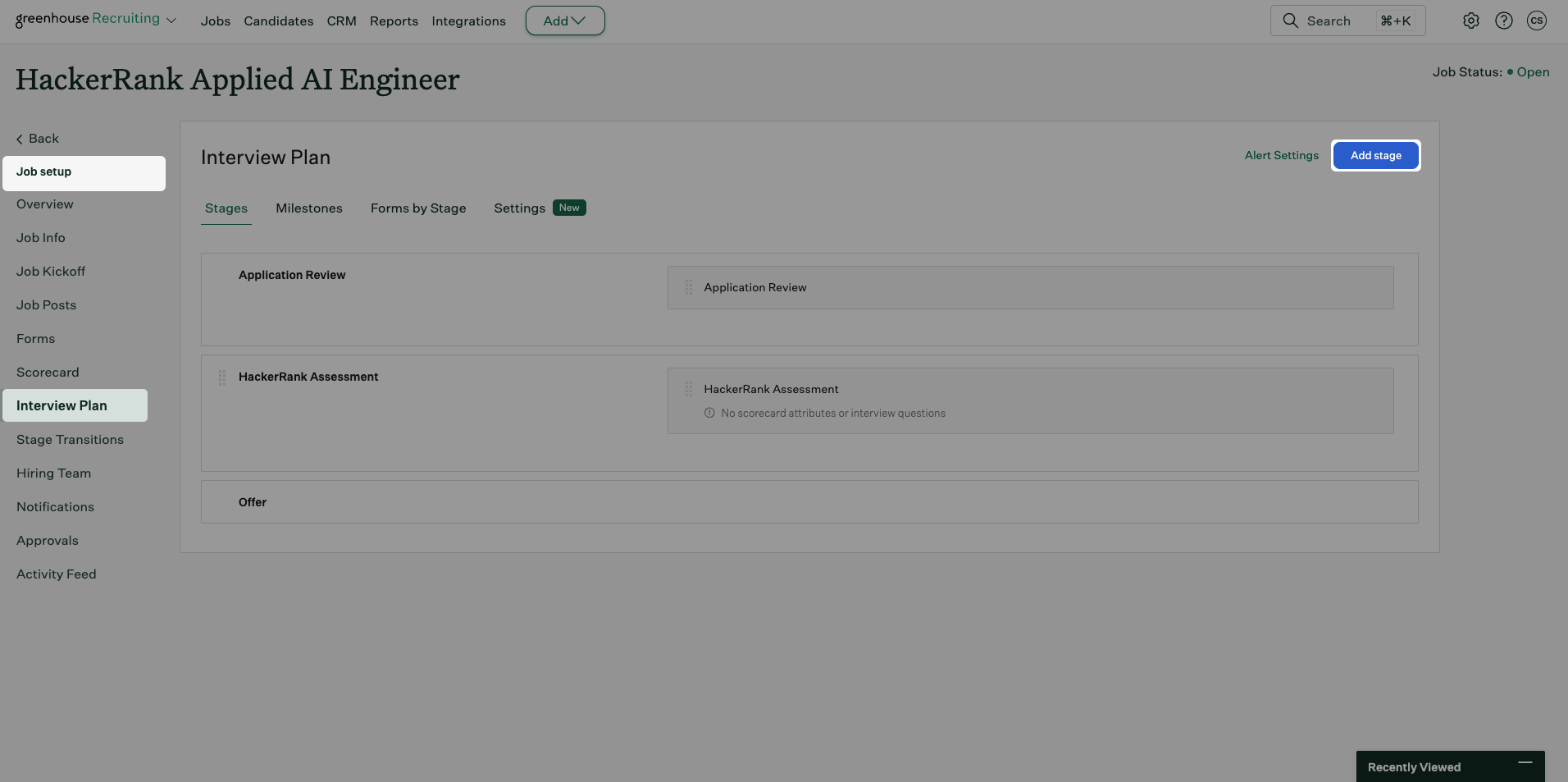Screen dimensions: 1568x782
Task: Open Hiring Team in the sidebar
Action: [54, 473]
